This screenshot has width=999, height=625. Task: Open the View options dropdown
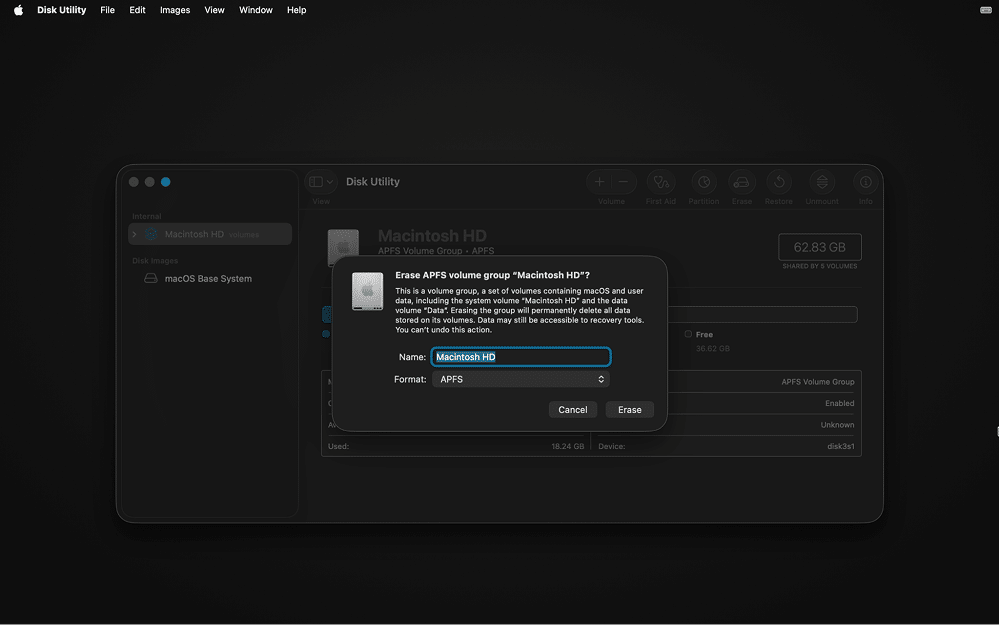click(x=319, y=181)
